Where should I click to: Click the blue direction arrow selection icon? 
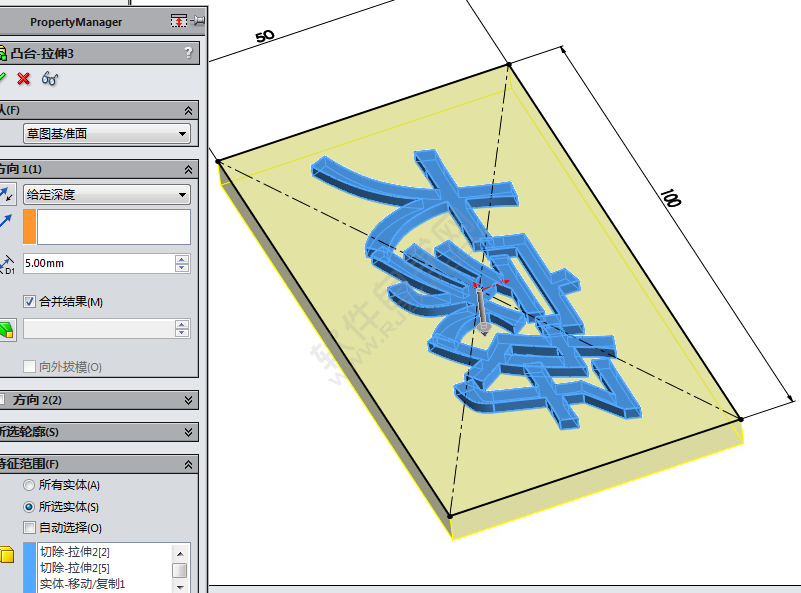click(x=6, y=220)
